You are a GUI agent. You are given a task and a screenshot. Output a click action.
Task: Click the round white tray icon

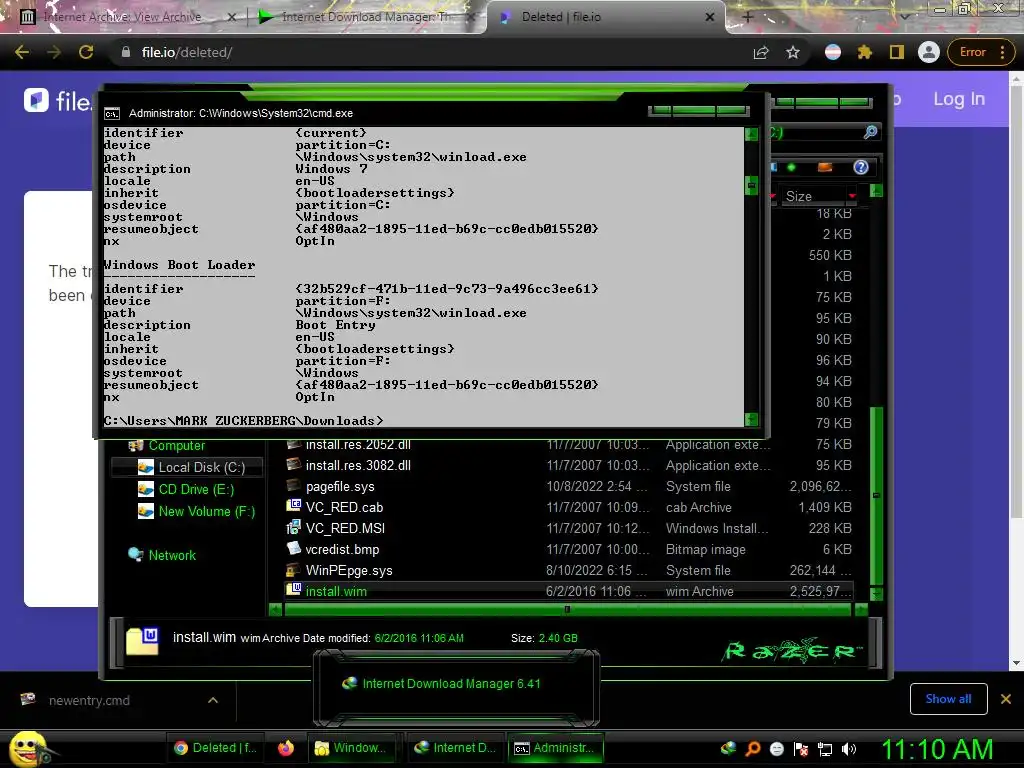(x=777, y=749)
